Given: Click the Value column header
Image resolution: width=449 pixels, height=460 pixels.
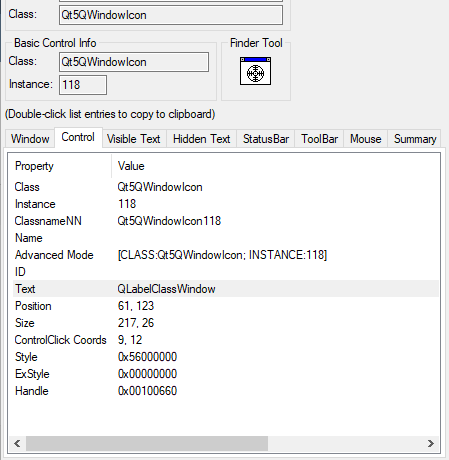Looking at the screenshot, I should (275, 166).
